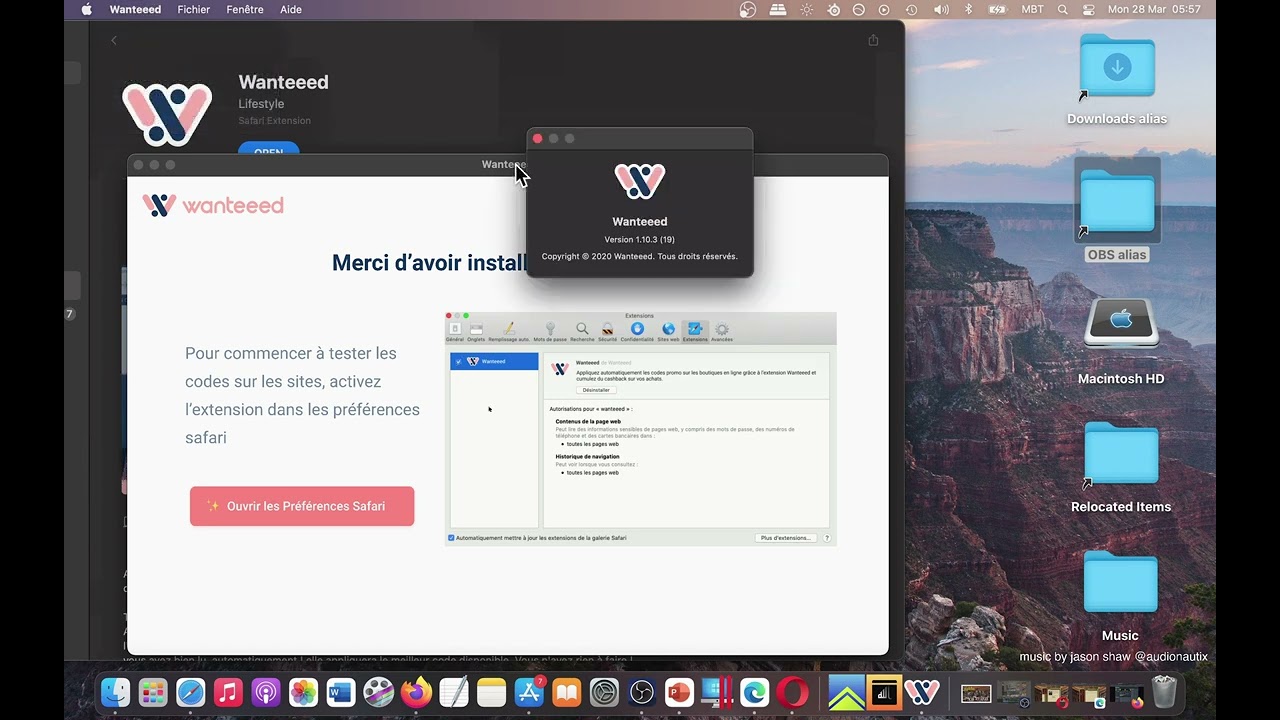This screenshot has height=720, width=1280.
Task: Open Time Machine menu bar icon
Action: [x=912, y=9]
